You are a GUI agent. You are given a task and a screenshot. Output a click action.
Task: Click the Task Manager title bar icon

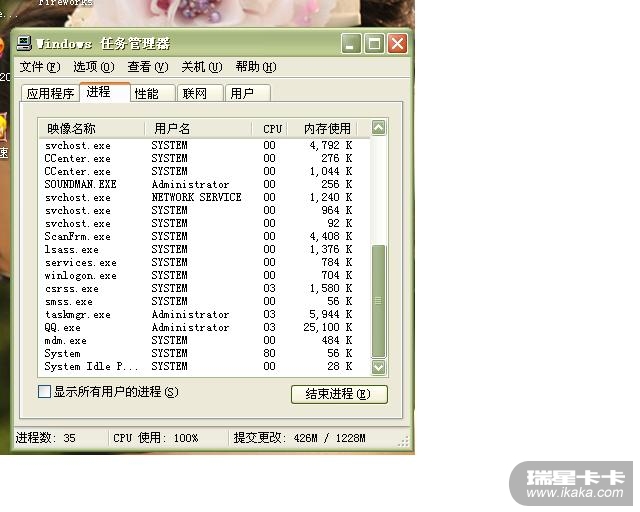pyautogui.click(x=24, y=43)
